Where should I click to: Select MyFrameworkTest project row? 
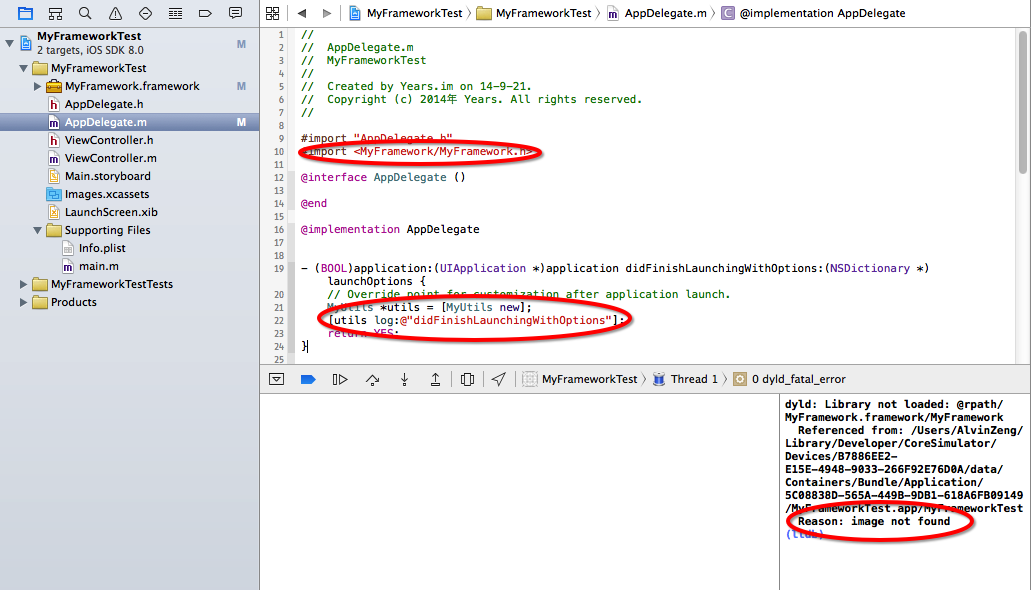click(x=130, y=43)
